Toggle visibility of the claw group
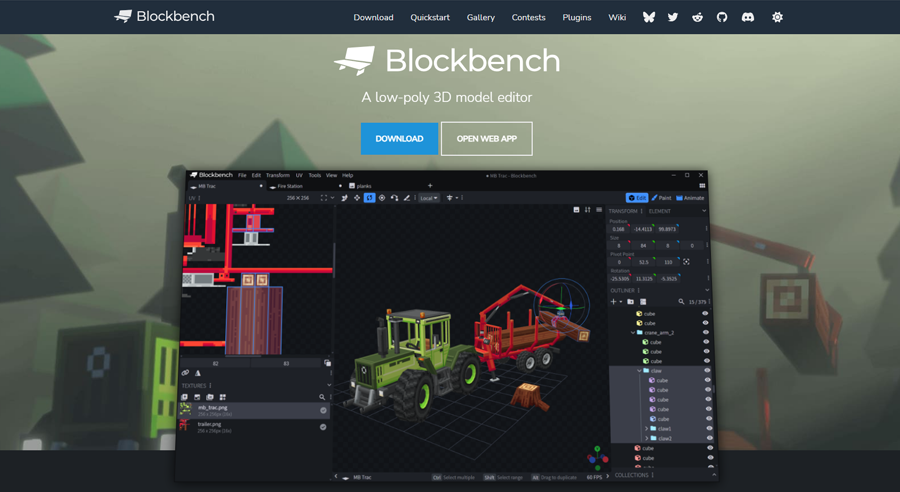The width and height of the screenshot is (900, 492). (x=706, y=371)
